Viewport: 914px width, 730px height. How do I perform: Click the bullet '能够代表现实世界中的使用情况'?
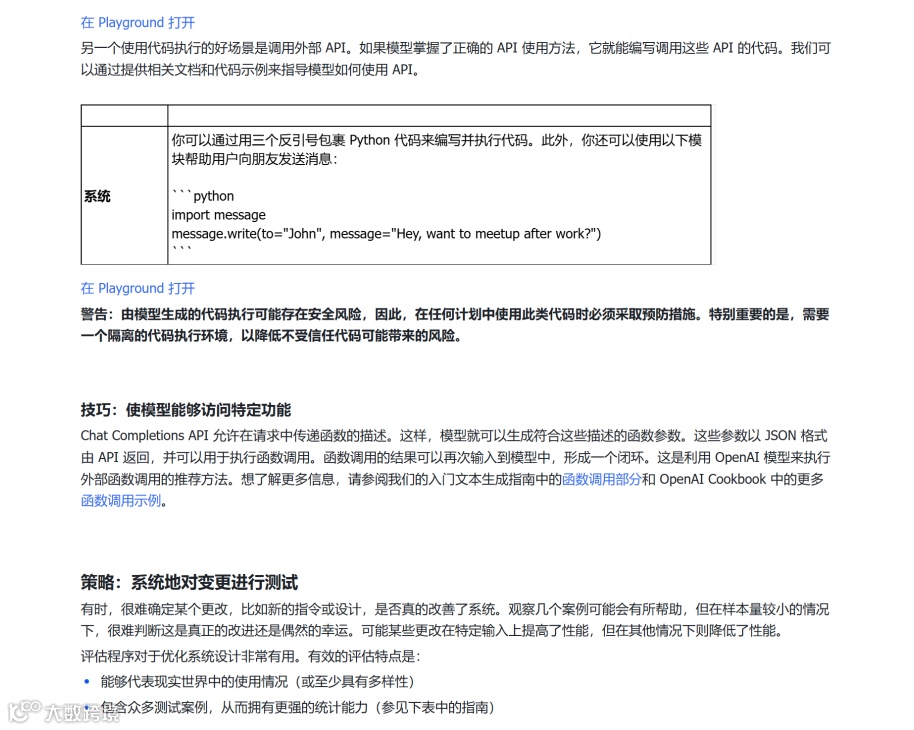pos(257,682)
